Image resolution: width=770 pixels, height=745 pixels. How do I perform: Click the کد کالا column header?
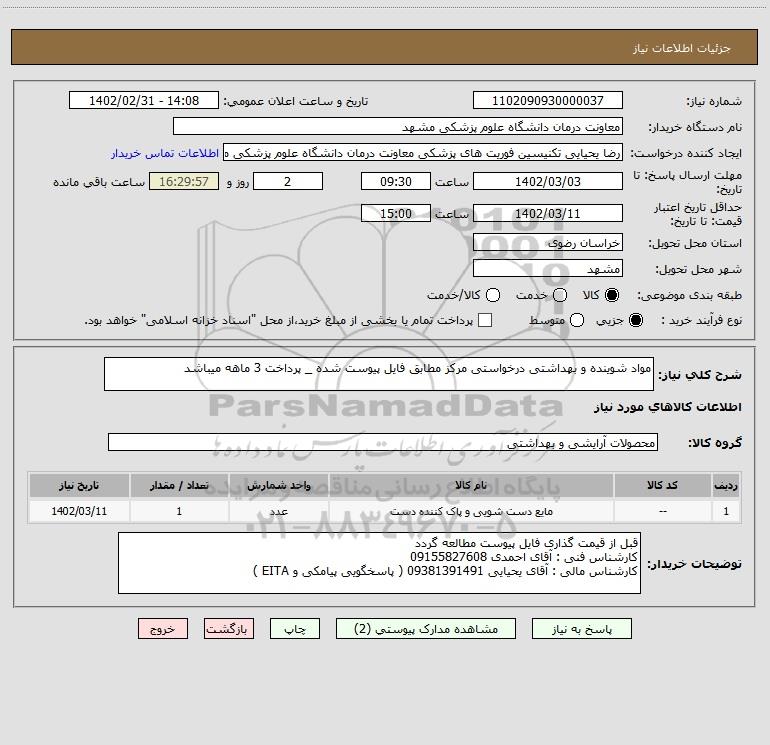(662, 486)
